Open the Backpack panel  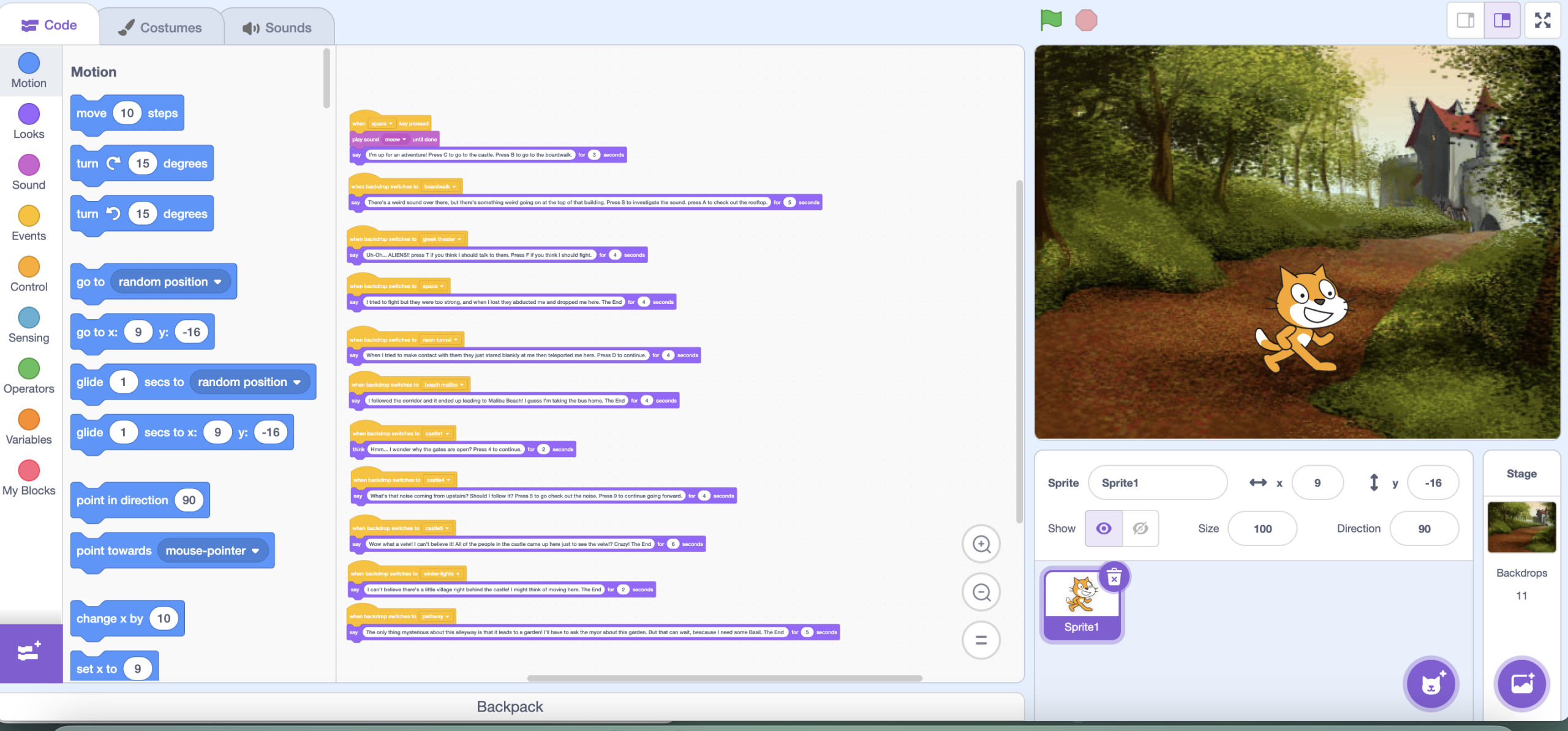(x=510, y=706)
